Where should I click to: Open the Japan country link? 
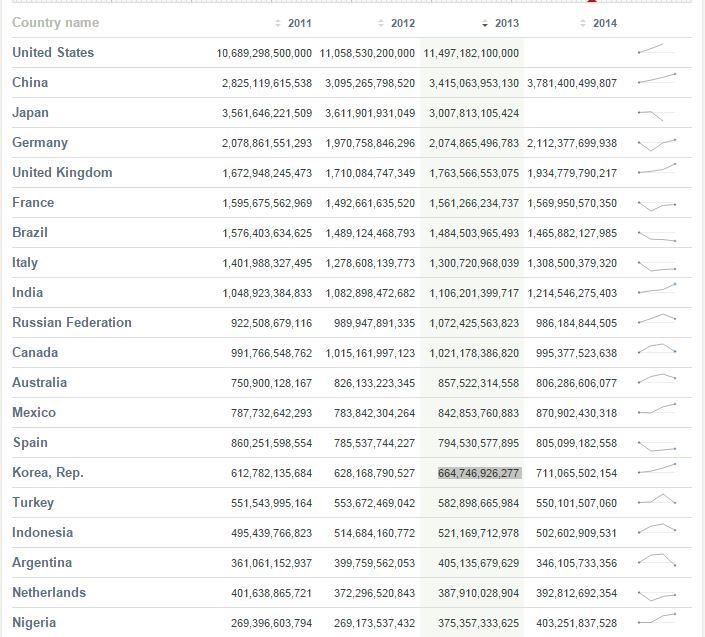tap(30, 112)
